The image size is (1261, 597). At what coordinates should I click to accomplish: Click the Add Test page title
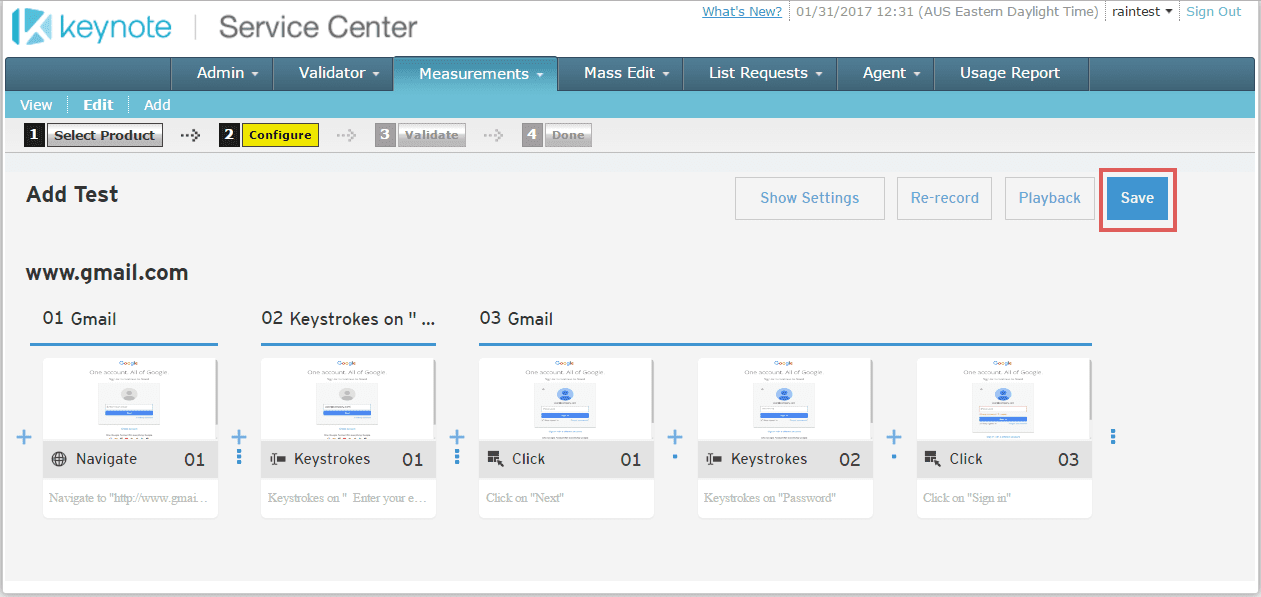click(72, 194)
